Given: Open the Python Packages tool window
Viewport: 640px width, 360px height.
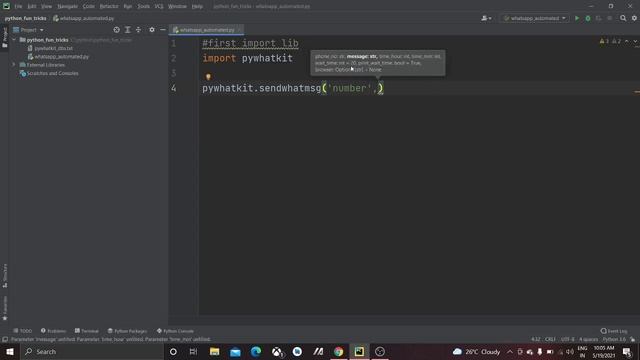Looking at the screenshot, I should (x=127, y=331).
